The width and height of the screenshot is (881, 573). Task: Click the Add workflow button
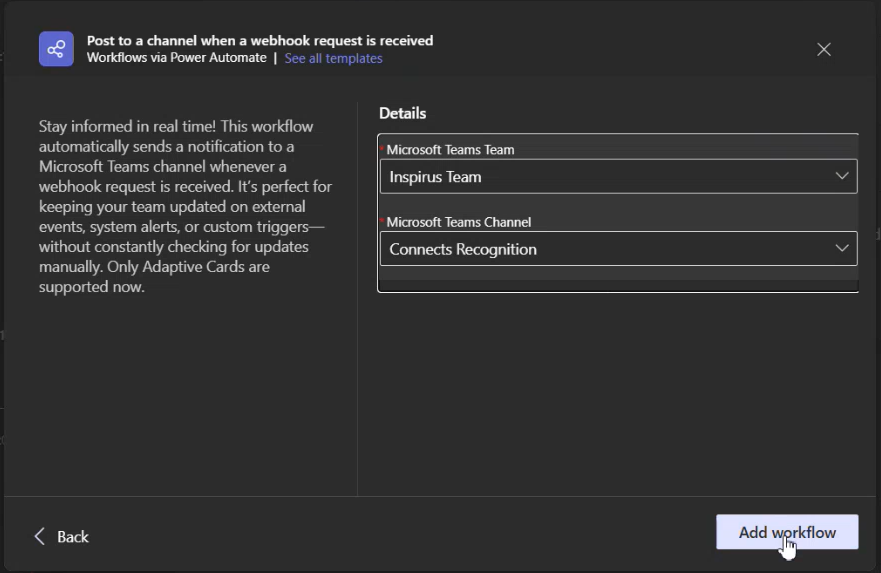tap(787, 532)
